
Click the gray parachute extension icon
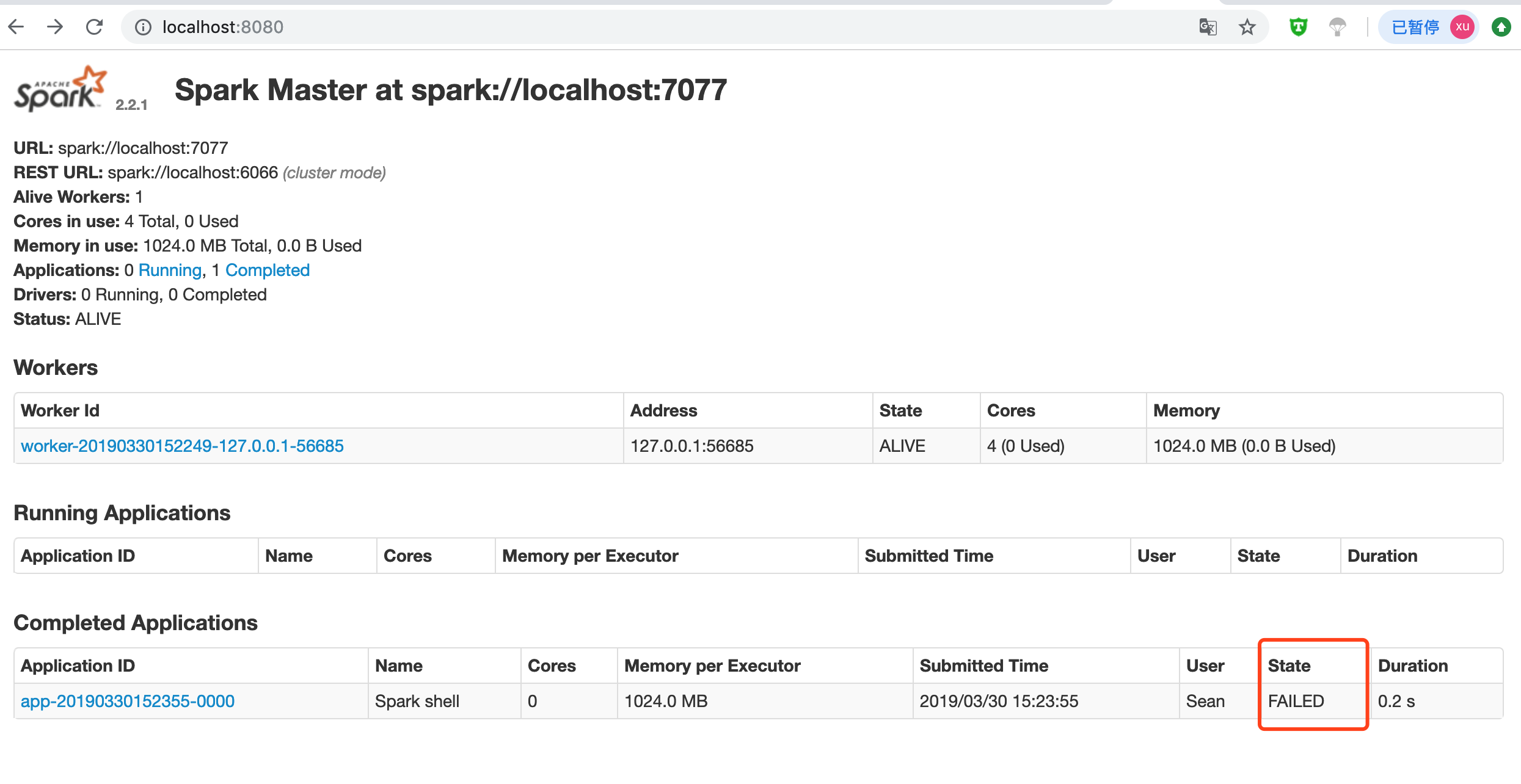tap(1337, 27)
